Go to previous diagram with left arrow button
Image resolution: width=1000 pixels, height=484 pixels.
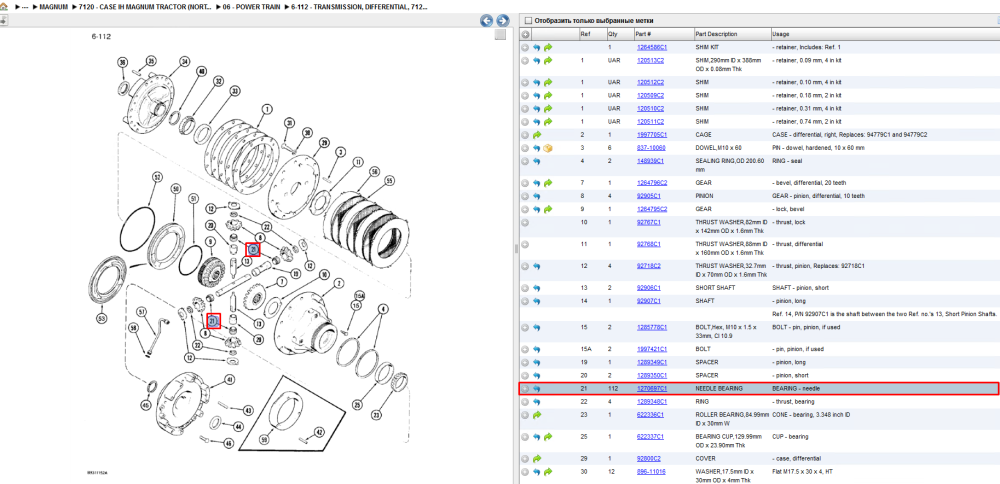pos(487,20)
